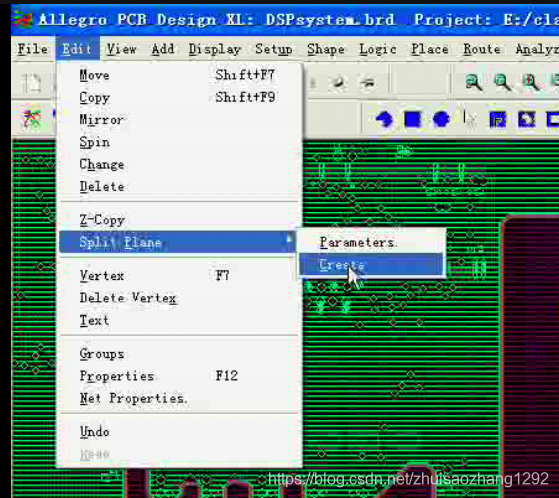
Task: Choose Move from the Edit menu
Action: click(x=179, y=75)
